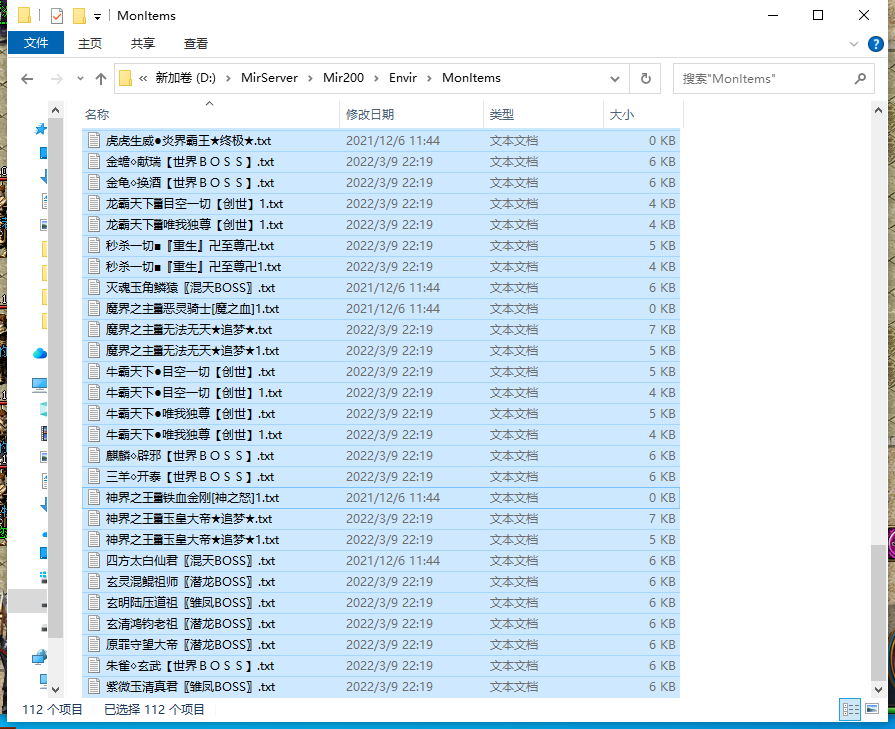
Task: Click icon of 牛霸天下●唯我独尊【创世】.txt
Action: click(94, 413)
